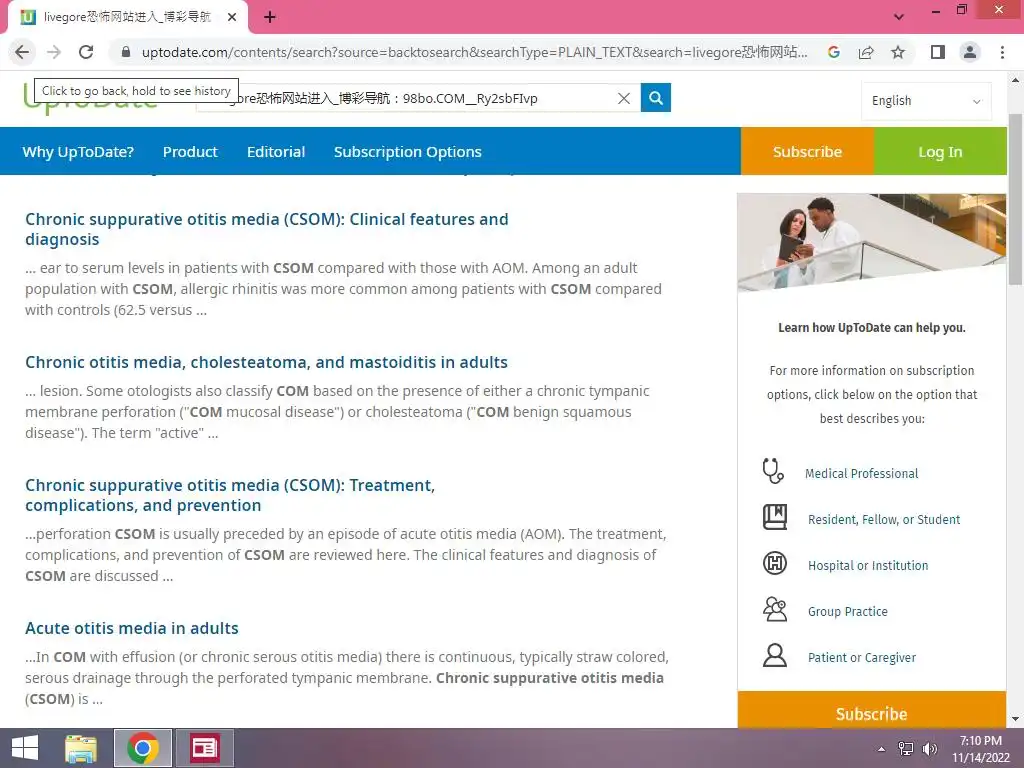The height and width of the screenshot is (768, 1024).
Task: Click Hospital or Institution link
Action: (x=868, y=566)
